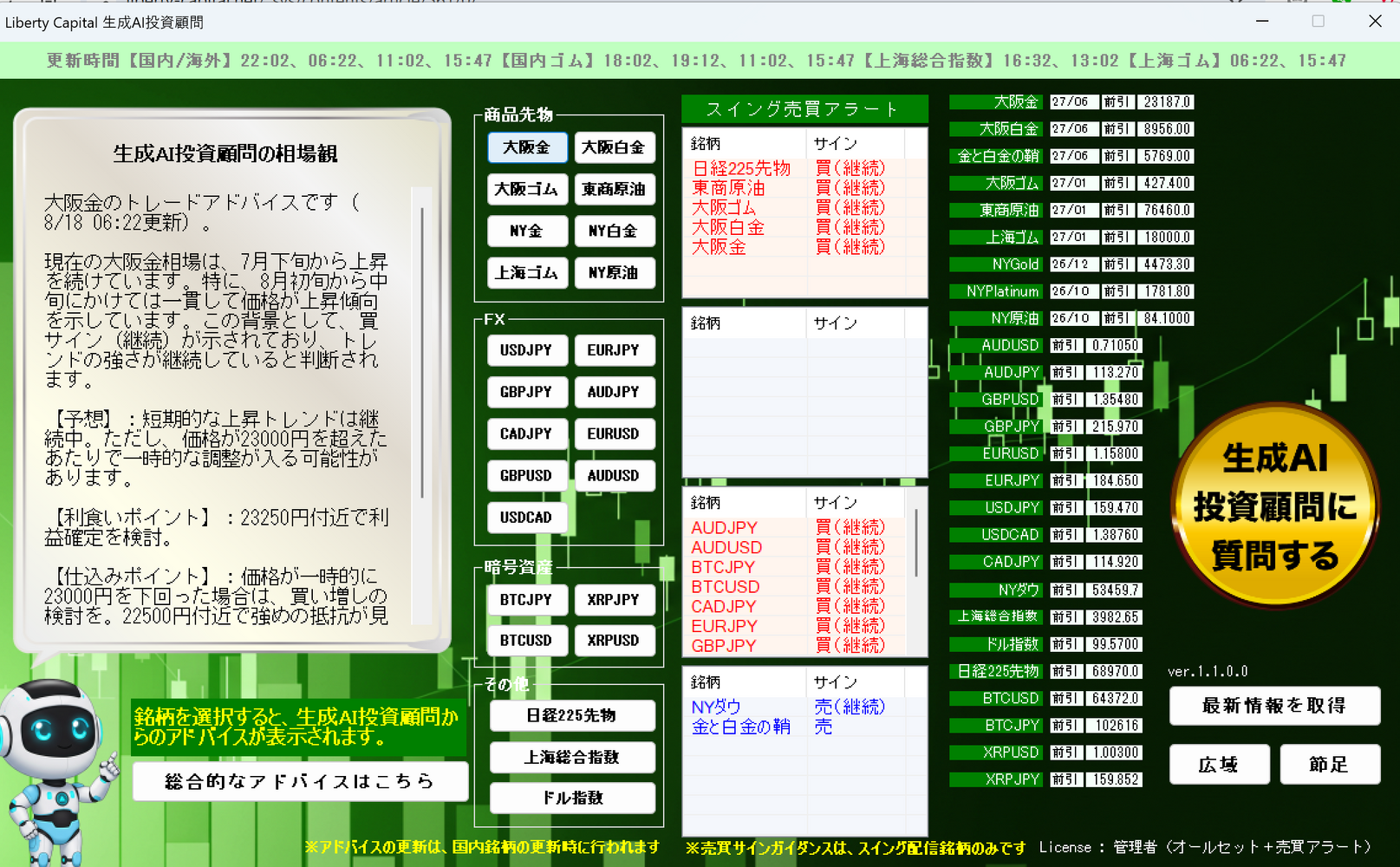The height and width of the screenshot is (867, 1400).
Task: Select the BTCJPY crypto button
Action: [x=527, y=599]
